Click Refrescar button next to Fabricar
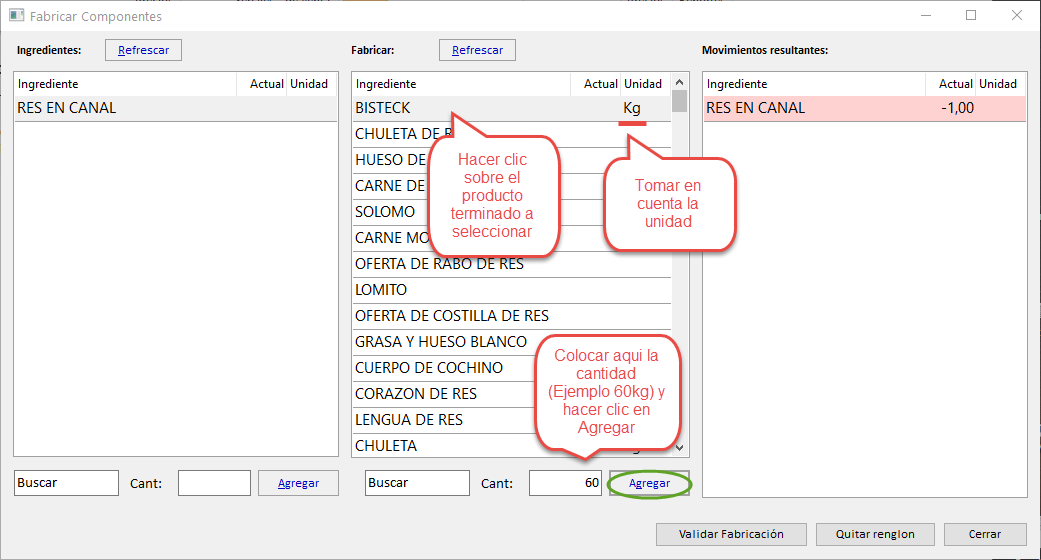 click(477, 50)
